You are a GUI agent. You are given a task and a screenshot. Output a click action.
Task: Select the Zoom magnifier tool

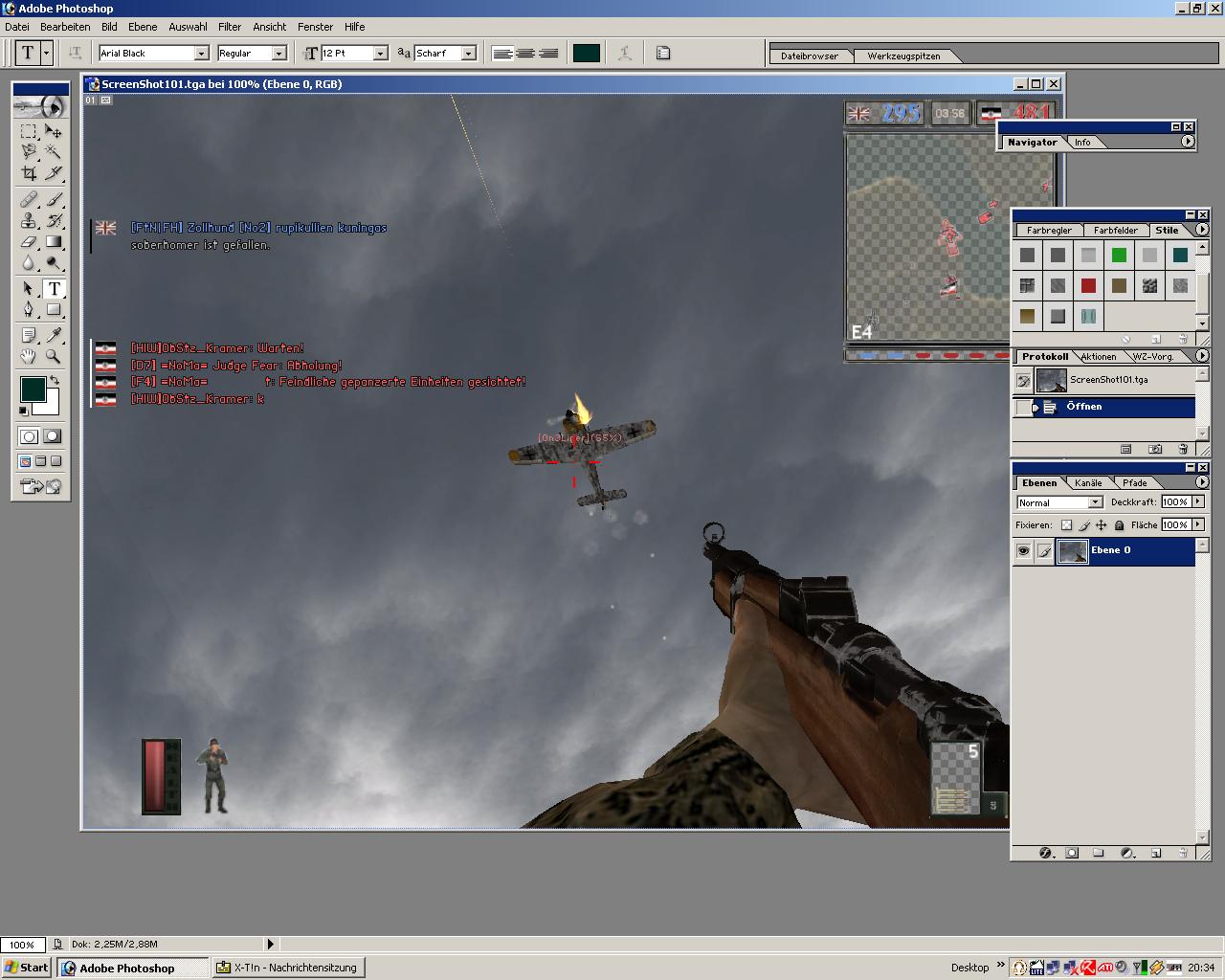54,356
